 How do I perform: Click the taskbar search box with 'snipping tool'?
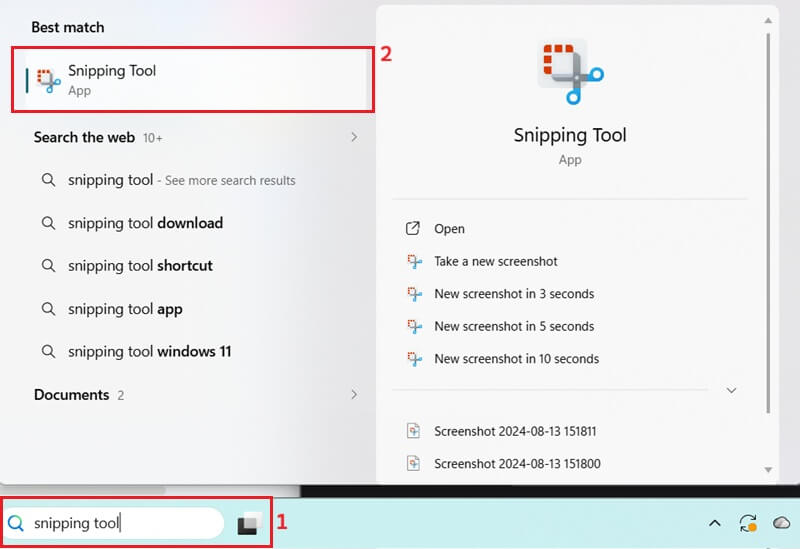click(x=114, y=523)
